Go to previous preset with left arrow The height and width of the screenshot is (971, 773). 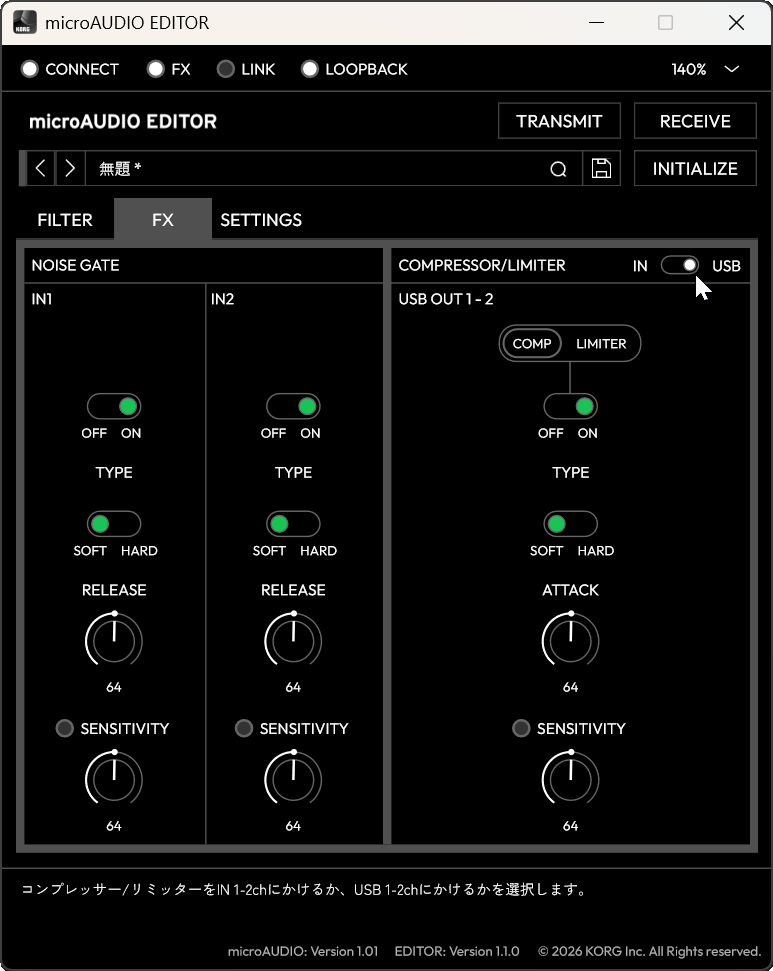[40, 168]
